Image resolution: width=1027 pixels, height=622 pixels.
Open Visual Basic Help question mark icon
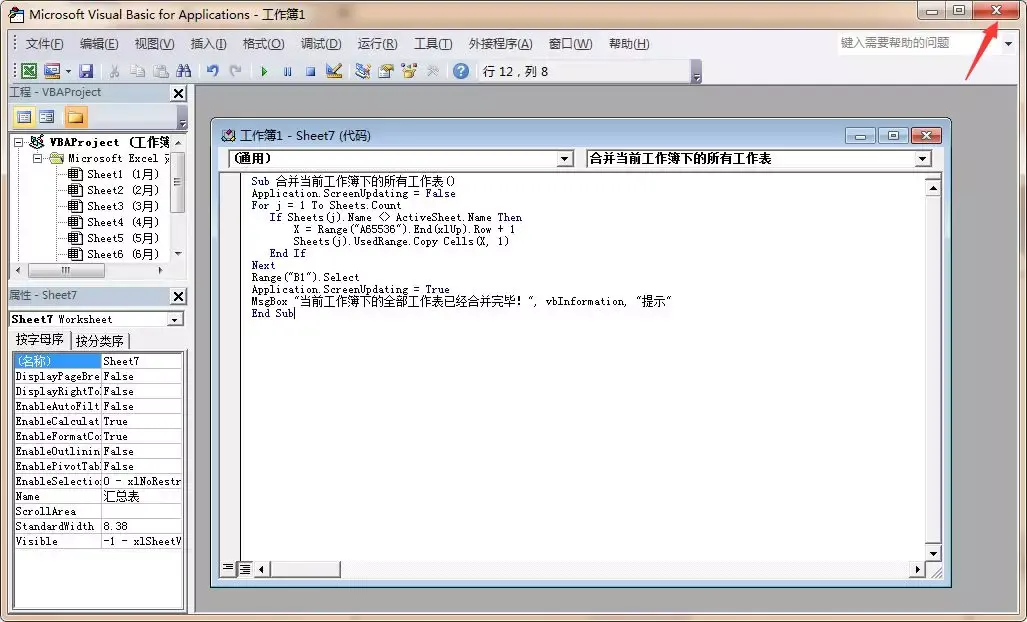coord(461,71)
